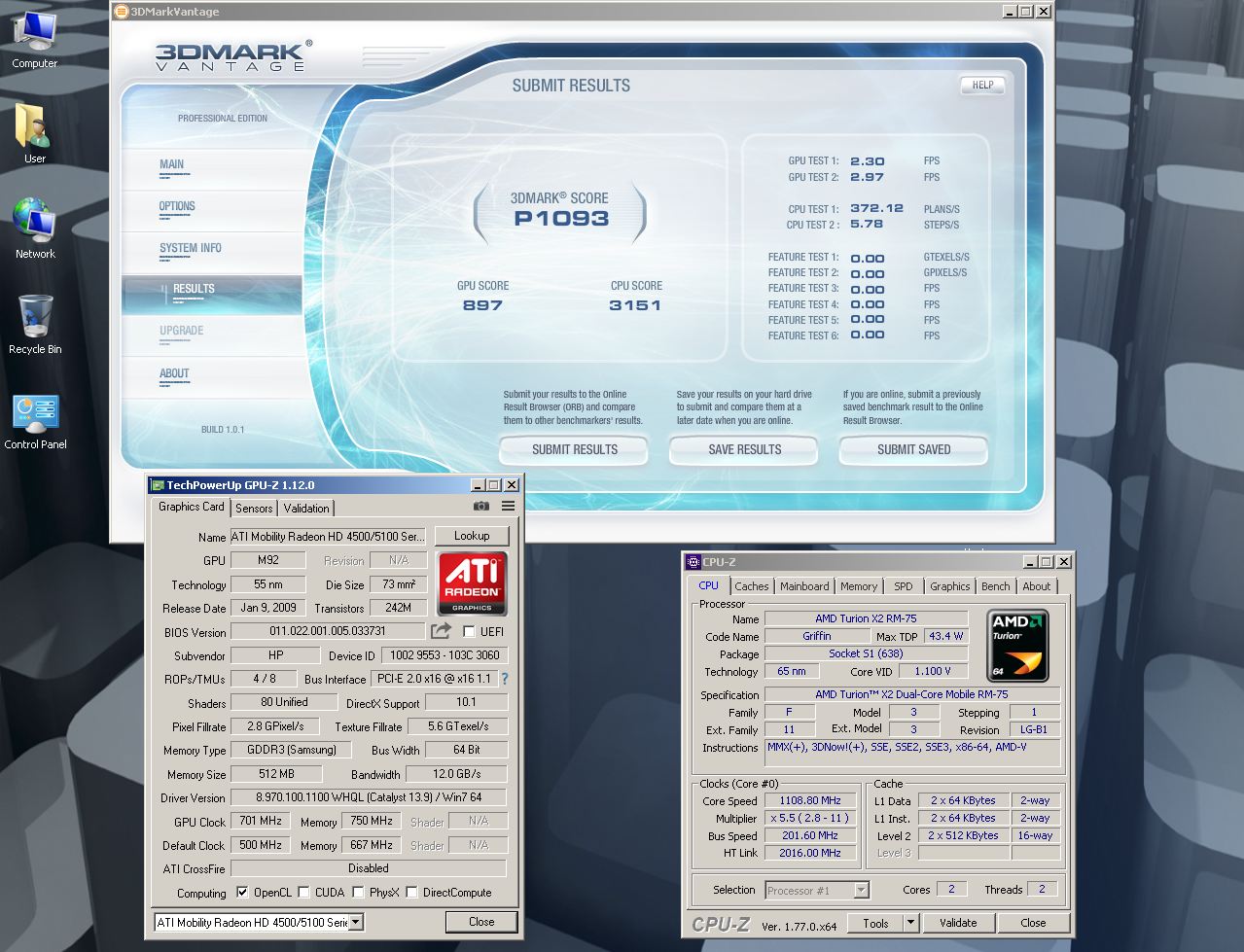Click the GPU-Z title bar app icon
Screen dimensions: 1244x952
157,485
